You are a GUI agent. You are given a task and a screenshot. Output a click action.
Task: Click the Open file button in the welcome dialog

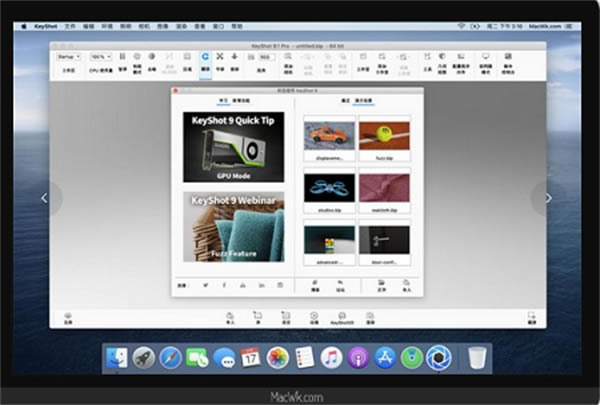(382, 286)
